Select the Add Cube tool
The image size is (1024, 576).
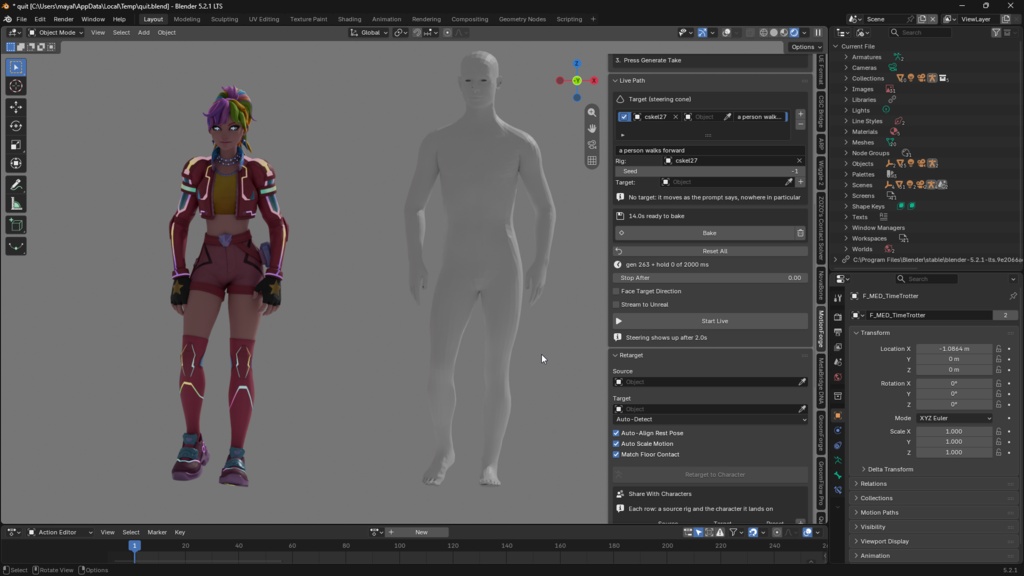pyautogui.click(x=16, y=226)
